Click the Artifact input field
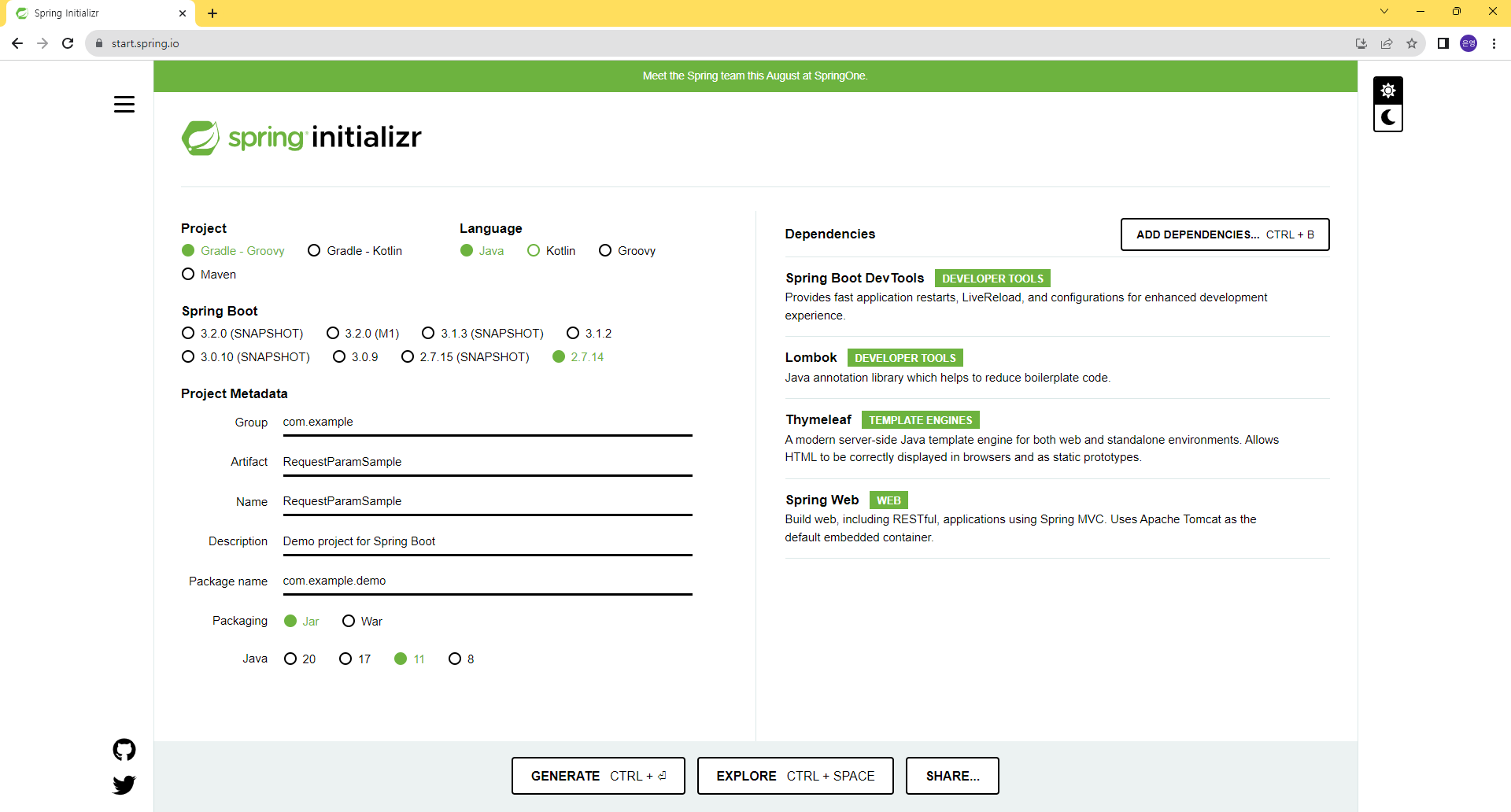Image resolution: width=1511 pixels, height=812 pixels. click(x=488, y=463)
